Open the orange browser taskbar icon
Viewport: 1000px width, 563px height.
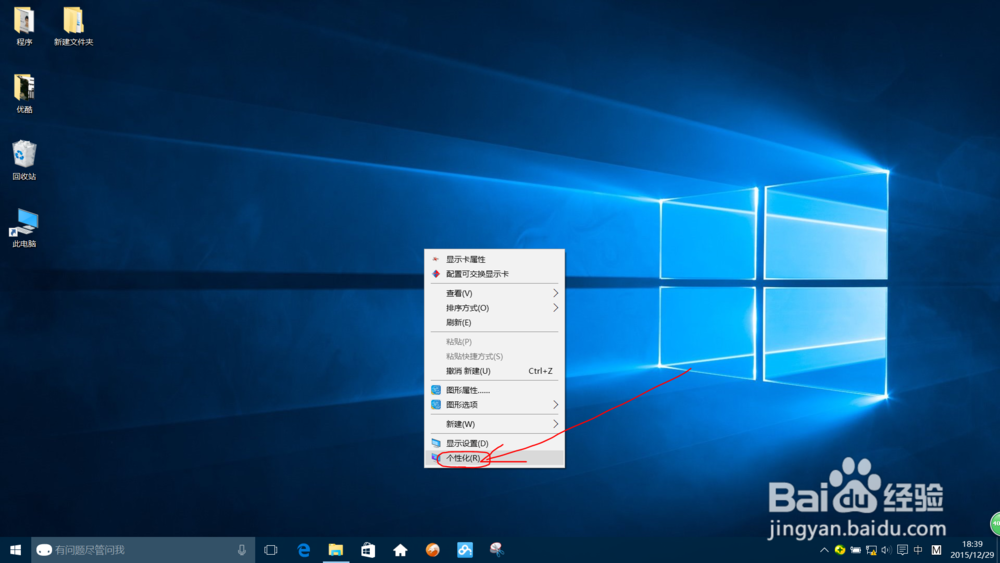(x=432, y=550)
